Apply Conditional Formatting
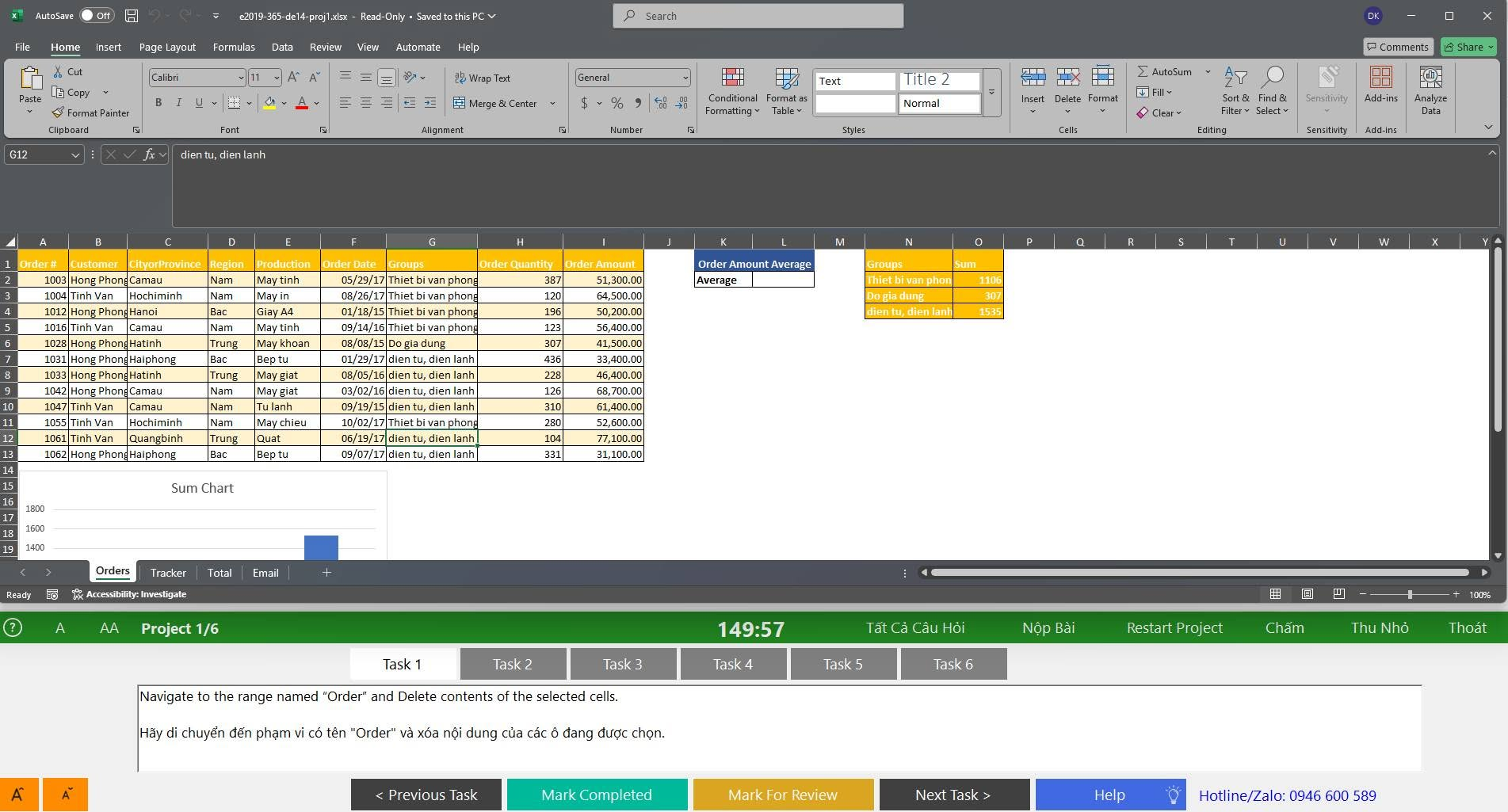This screenshot has height=812, width=1508. click(732, 91)
